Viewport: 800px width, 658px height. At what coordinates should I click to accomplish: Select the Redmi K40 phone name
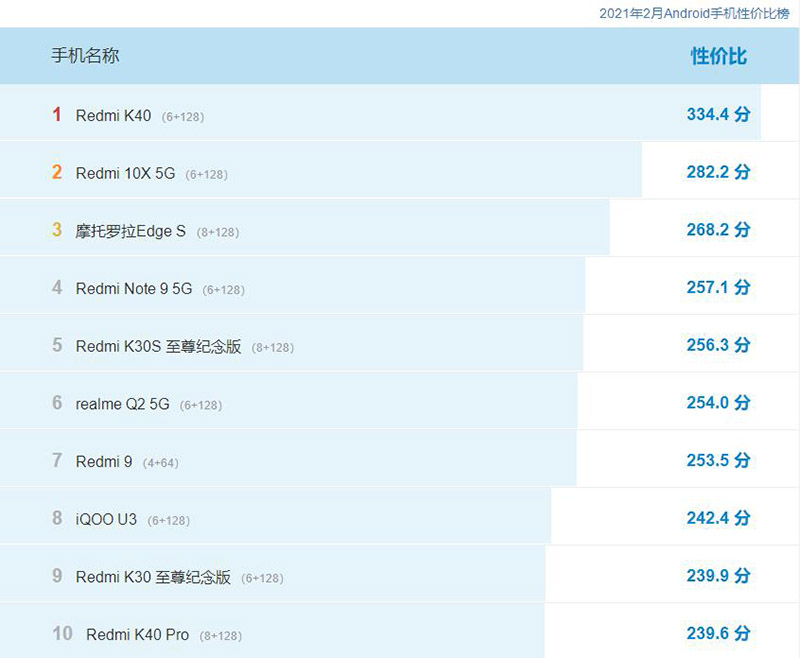(x=113, y=116)
